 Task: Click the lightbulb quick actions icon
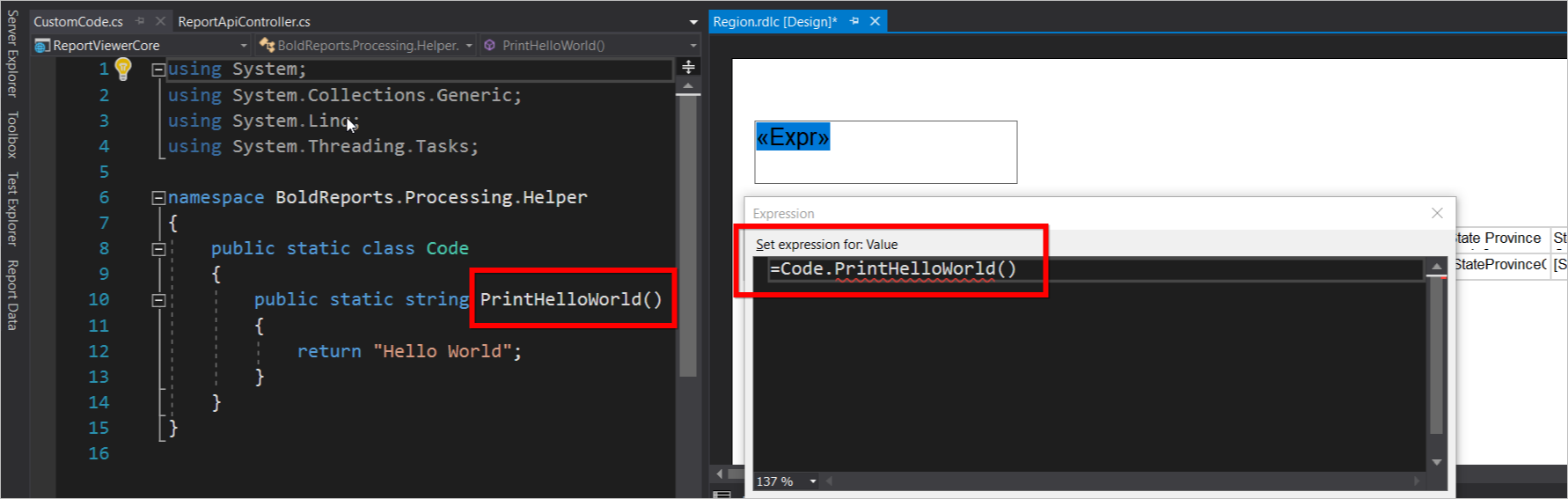[123, 69]
